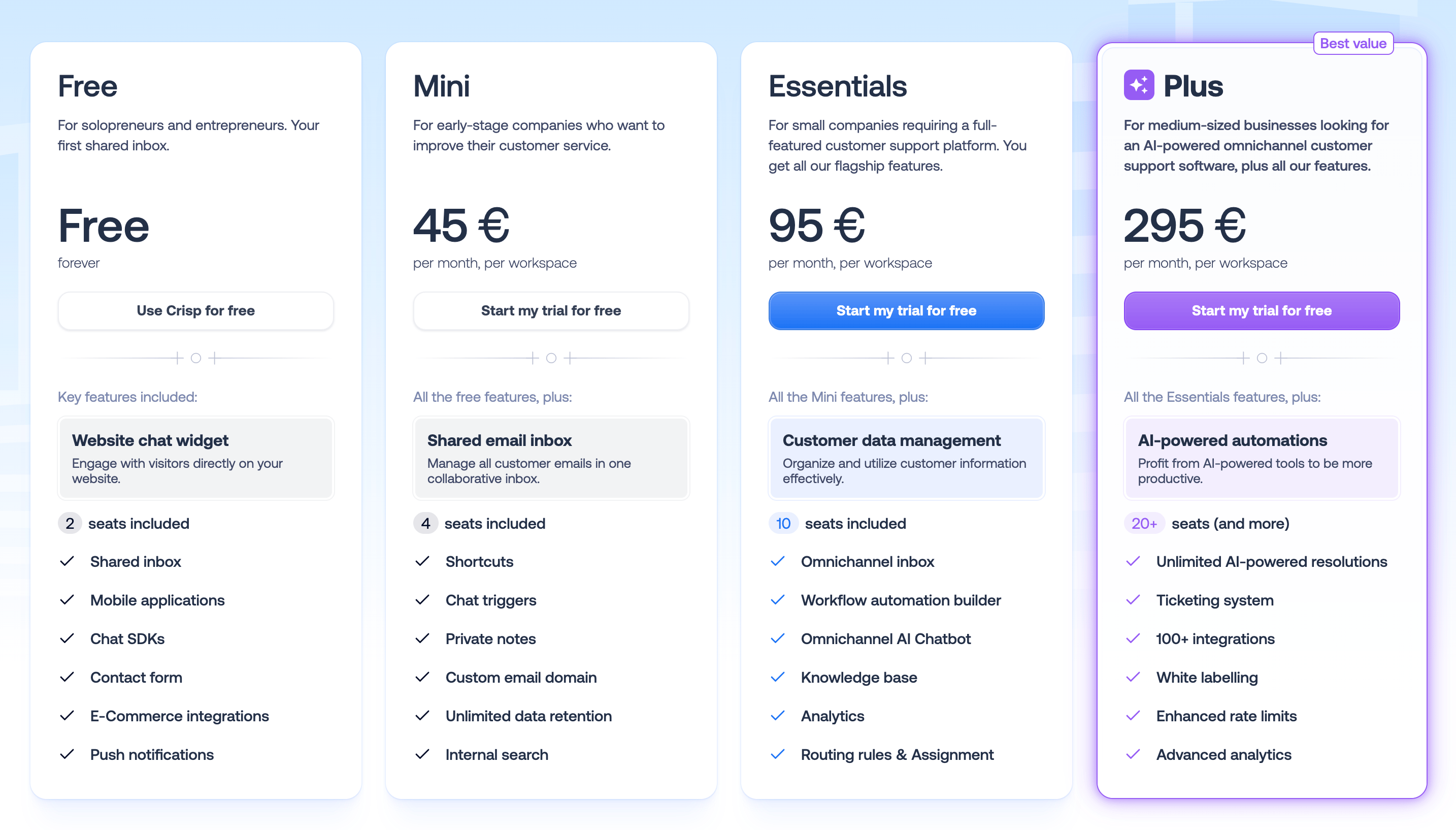Image resolution: width=1456 pixels, height=830 pixels.
Task: Click the purple trial button on the Plus plan
Action: pos(1261,311)
